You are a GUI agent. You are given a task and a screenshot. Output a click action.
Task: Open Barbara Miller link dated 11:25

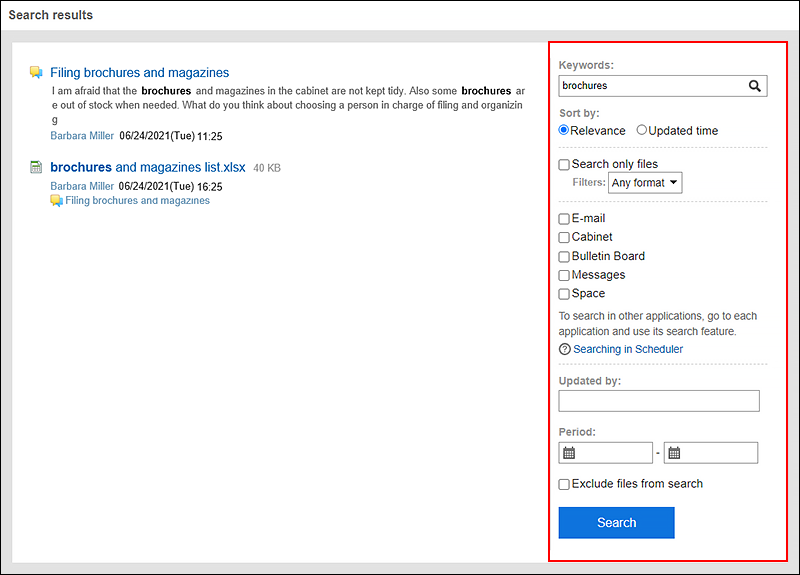82,136
